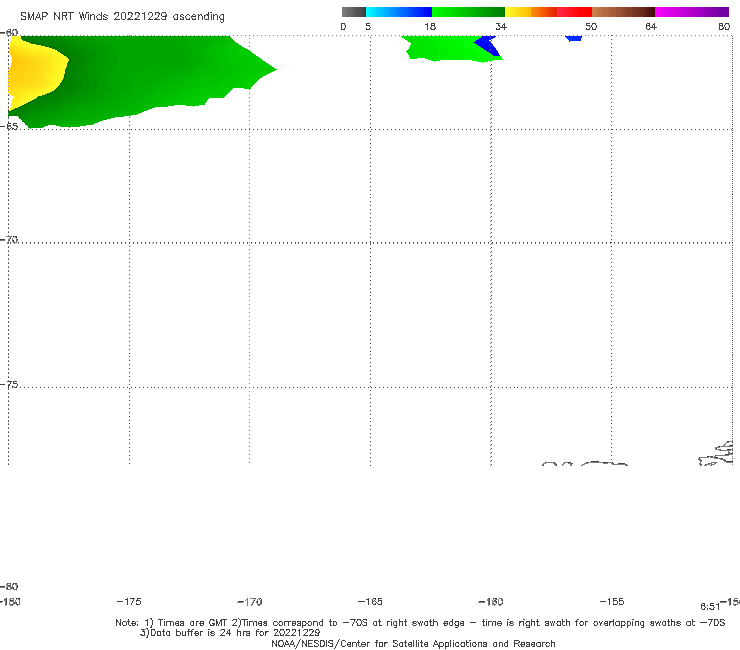Click the longitude label -170
The height and width of the screenshot is (650, 740).
[x=250, y=601]
